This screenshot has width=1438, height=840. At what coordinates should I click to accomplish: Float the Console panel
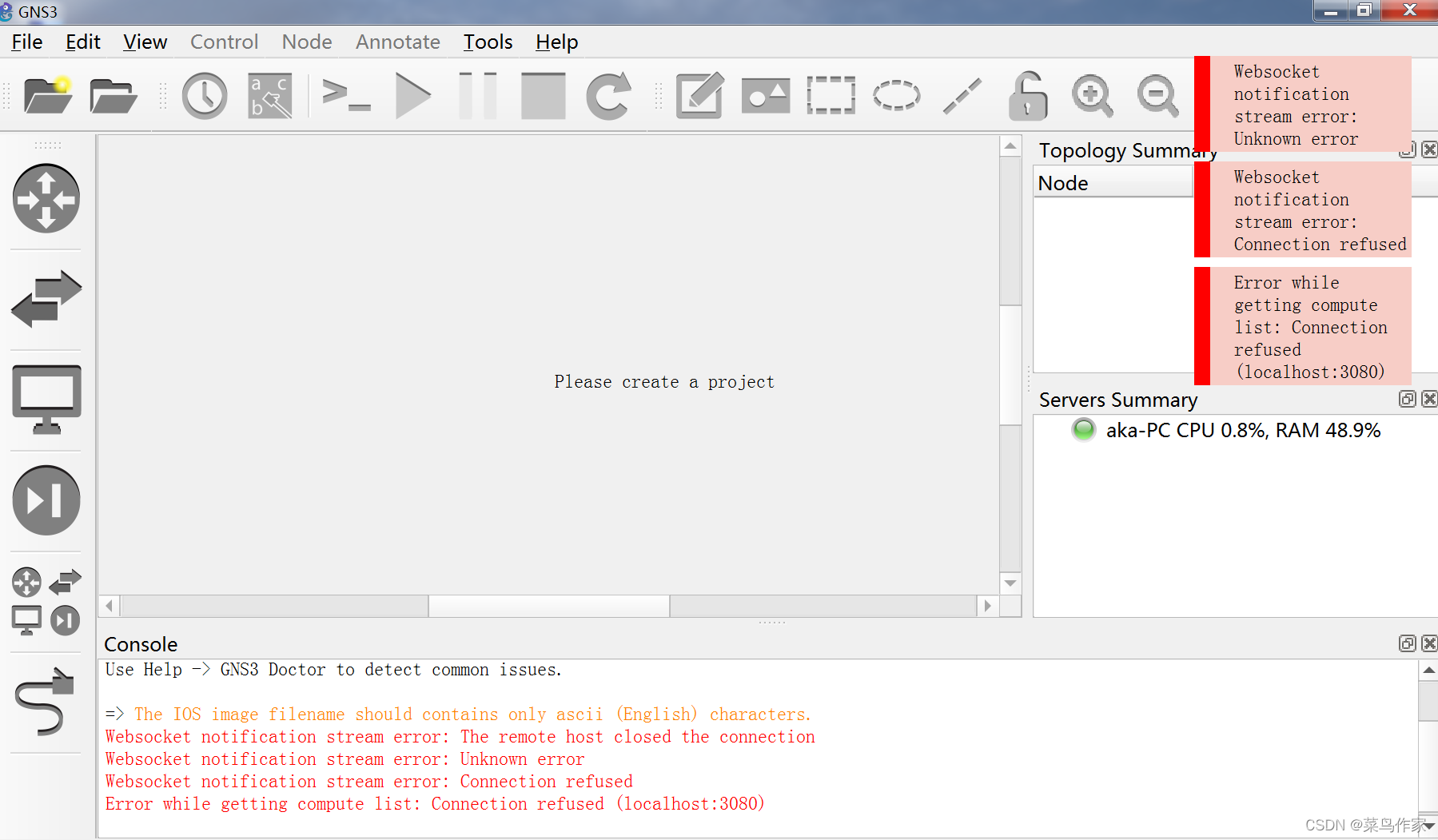1408,643
